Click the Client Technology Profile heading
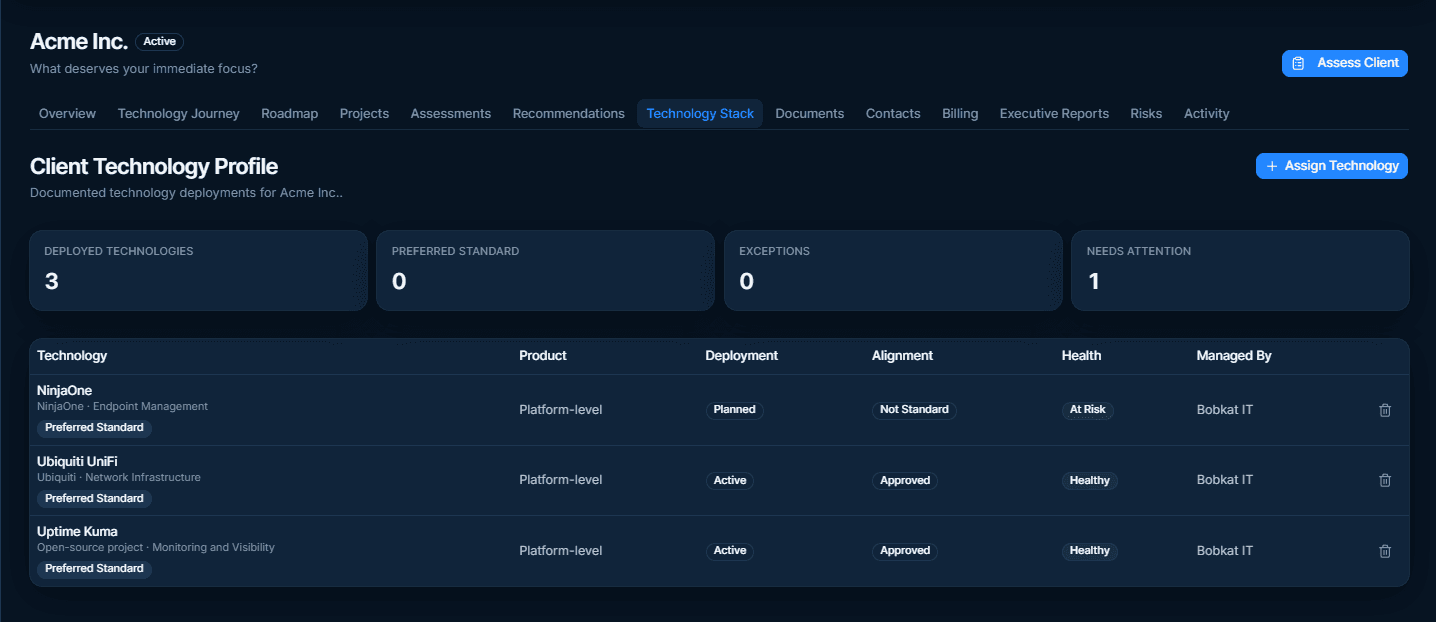 154,167
